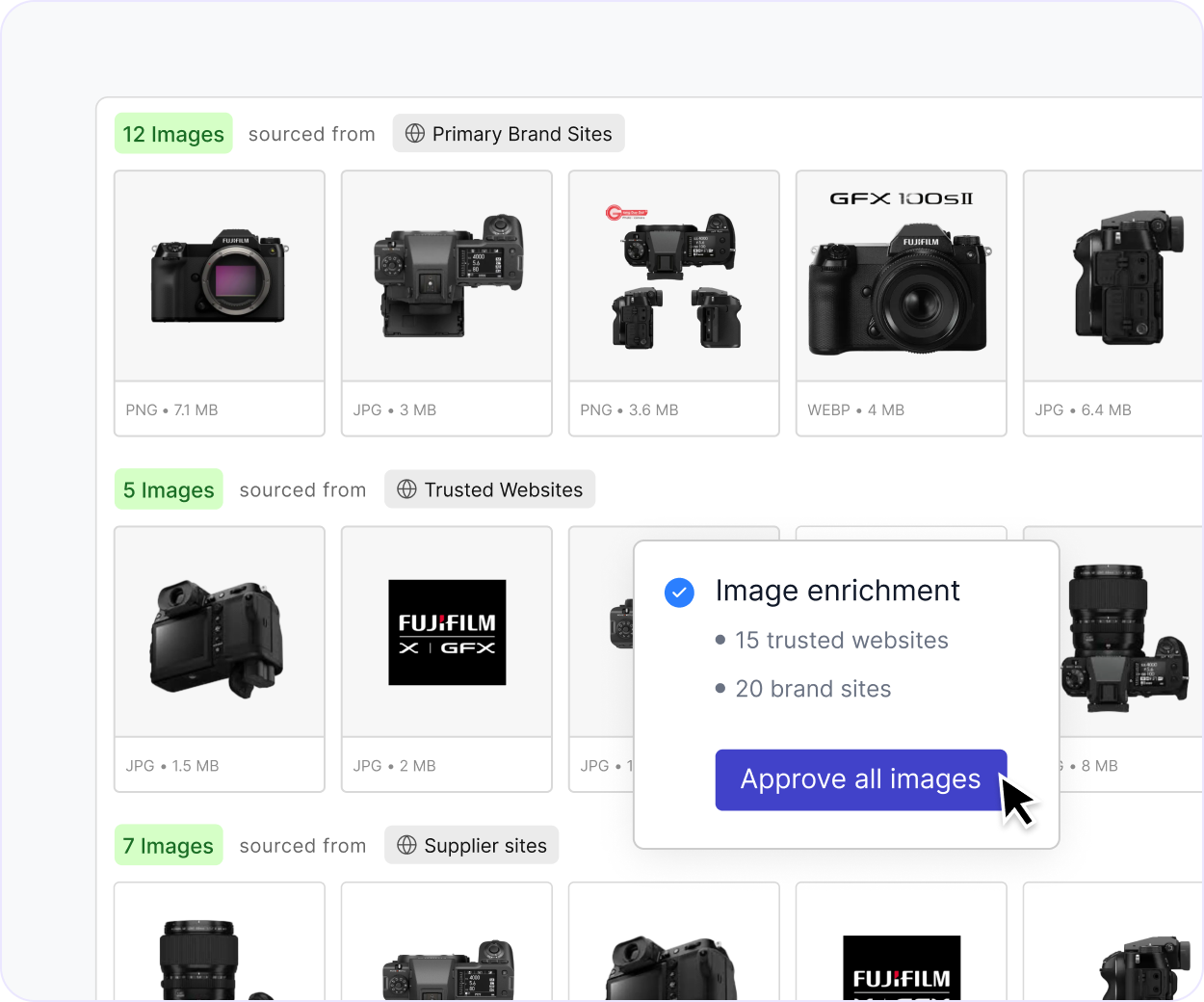The image size is (1204, 1002).
Task: Select the Primary Brand Sites chip
Action: click(x=509, y=134)
